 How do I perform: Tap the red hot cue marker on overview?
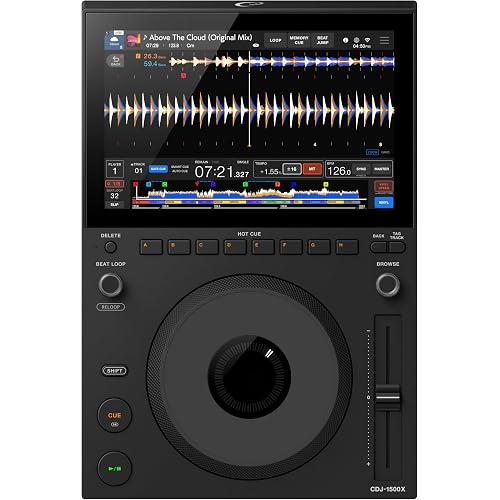pos(135,184)
